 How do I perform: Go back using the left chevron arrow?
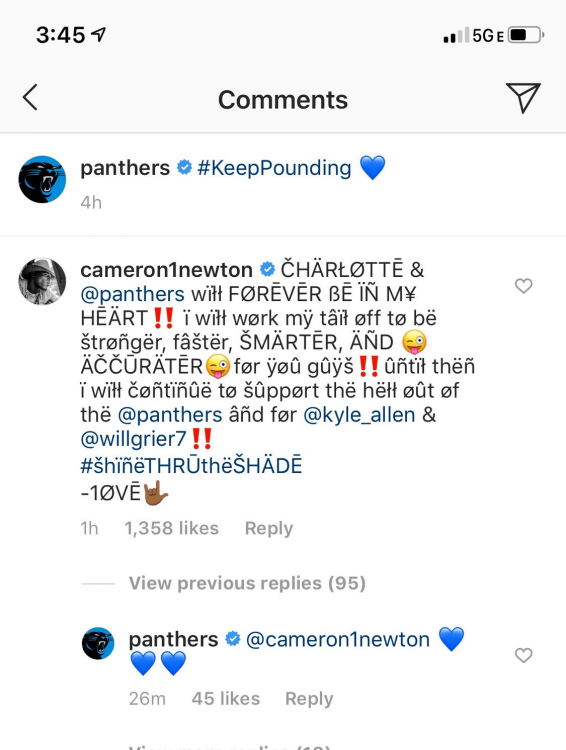[x=30, y=98]
